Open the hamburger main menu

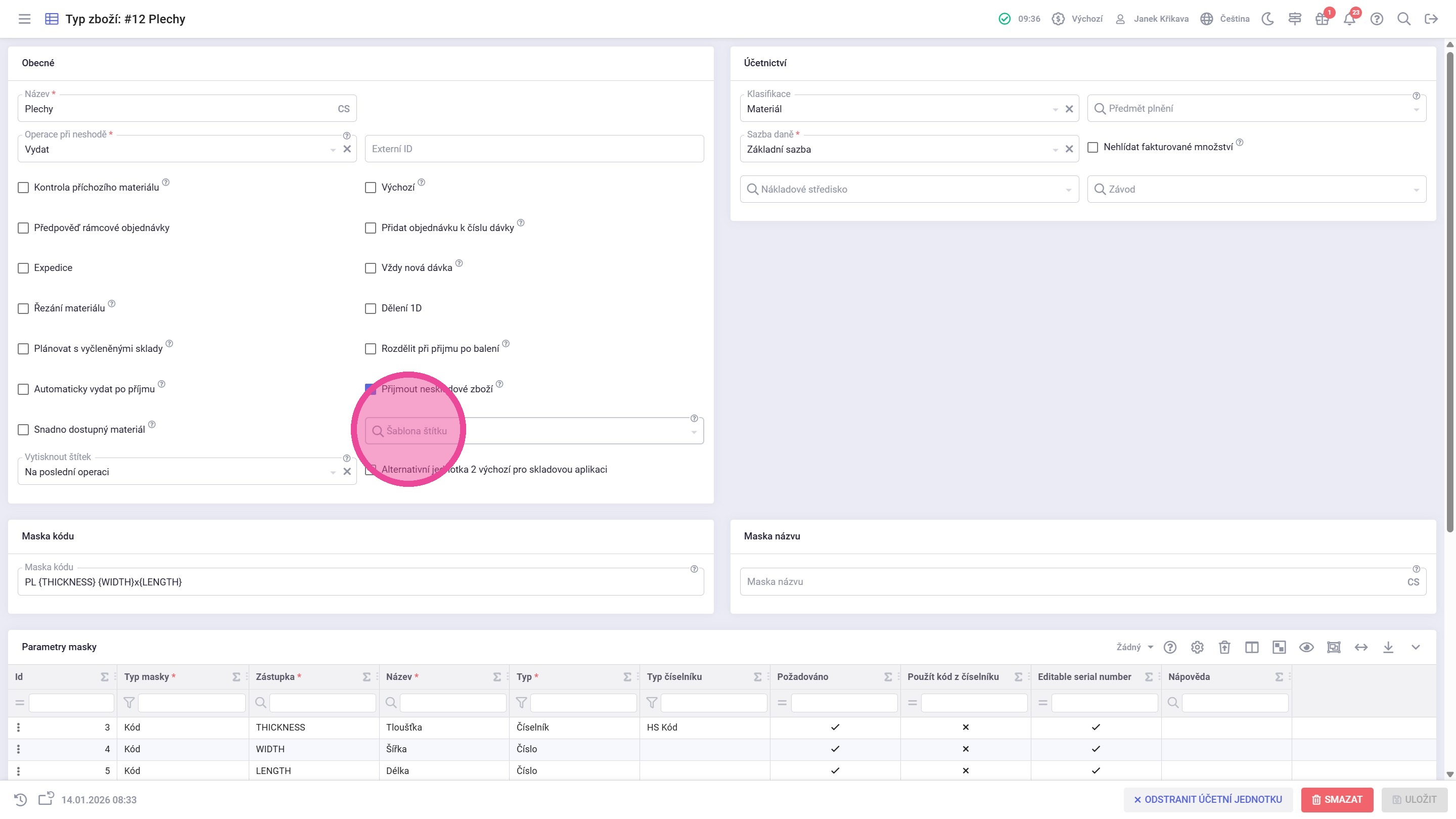(x=24, y=19)
